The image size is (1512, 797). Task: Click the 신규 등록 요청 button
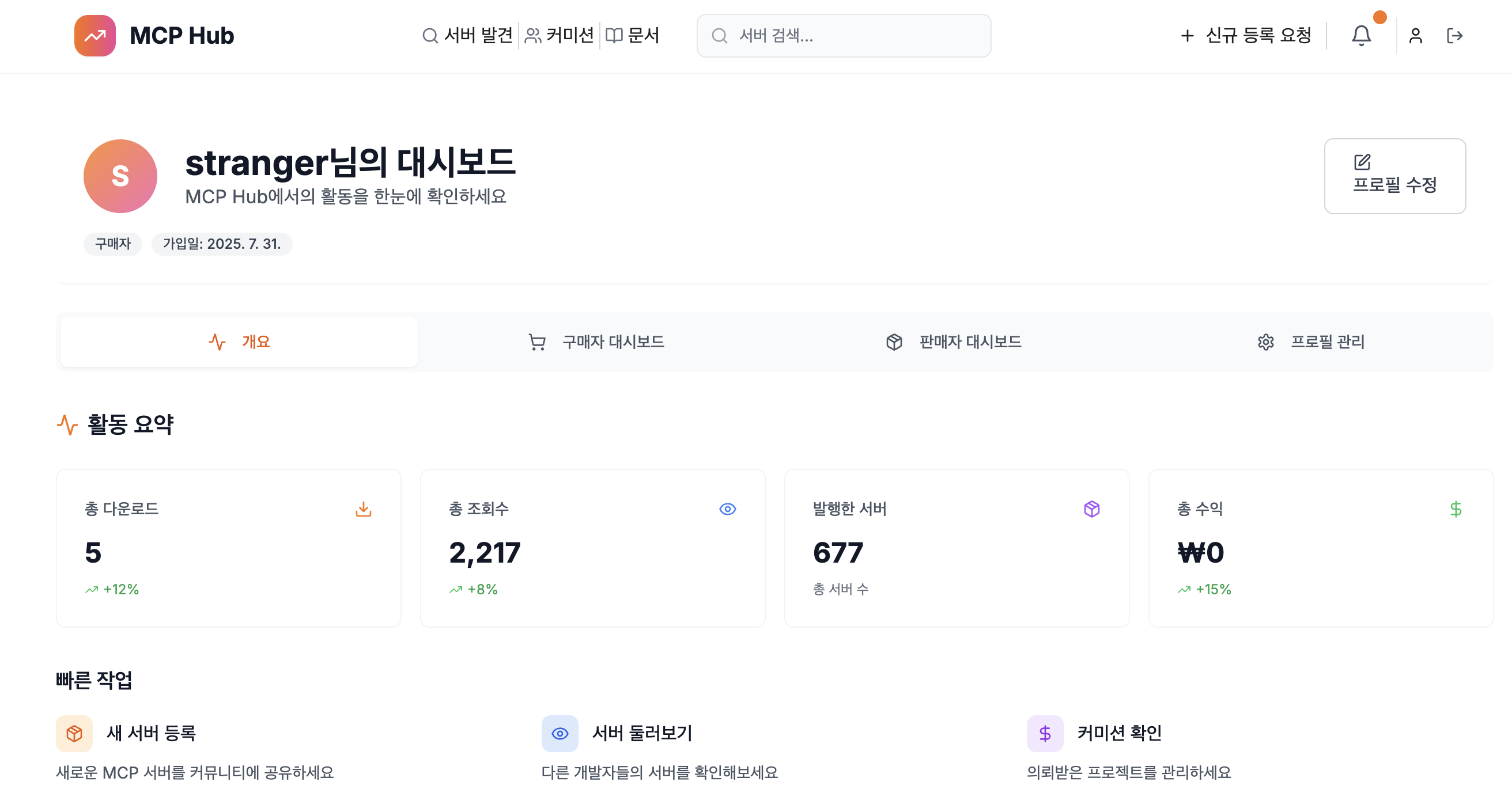(1246, 36)
